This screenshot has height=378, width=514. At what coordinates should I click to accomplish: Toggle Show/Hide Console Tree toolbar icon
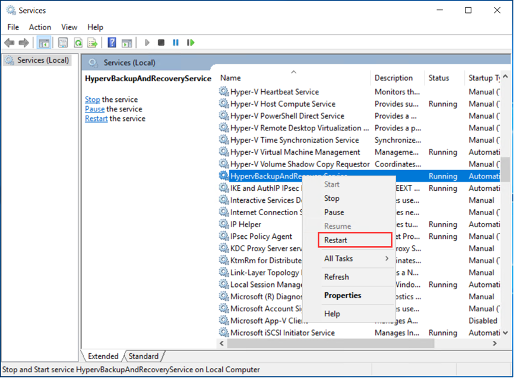[44, 43]
